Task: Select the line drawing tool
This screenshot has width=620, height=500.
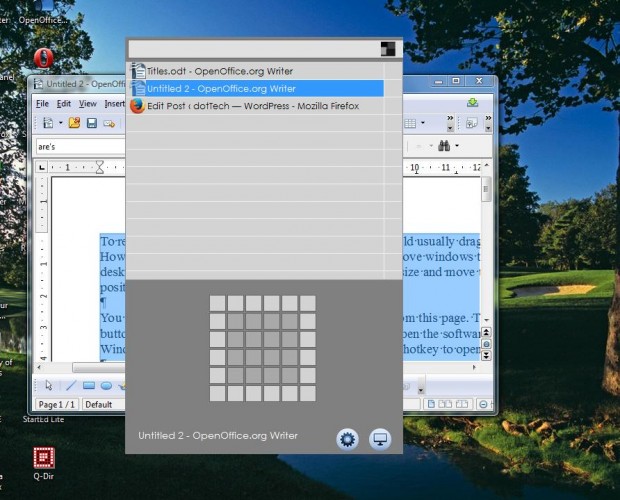Action: click(70, 386)
